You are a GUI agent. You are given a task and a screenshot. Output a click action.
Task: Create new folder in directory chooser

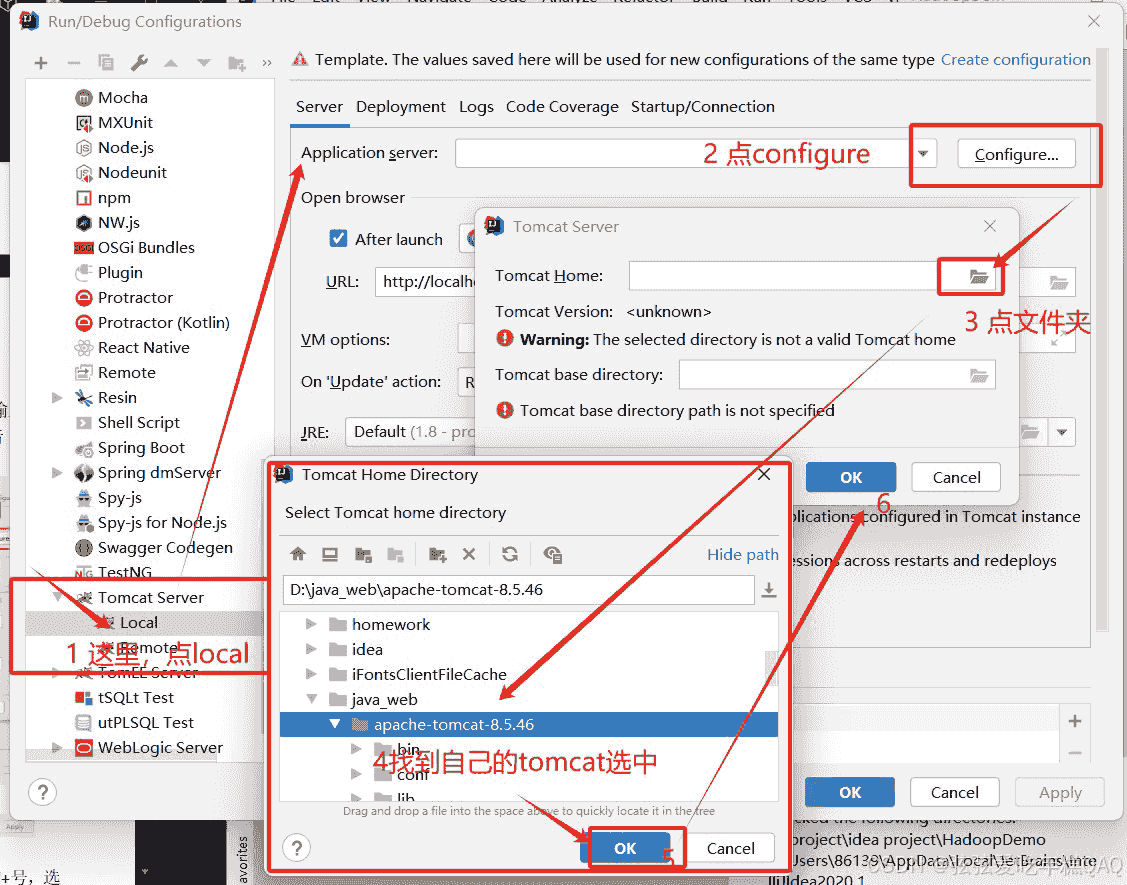pyautogui.click(x=437, y=554)
